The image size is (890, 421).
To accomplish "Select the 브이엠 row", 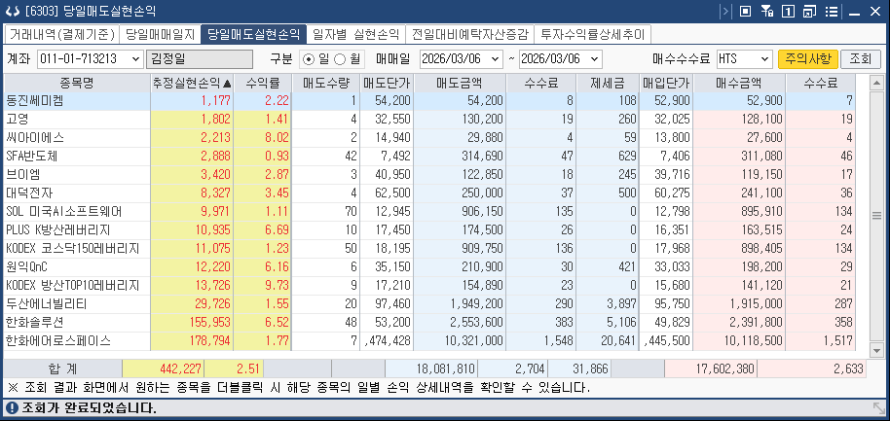I will click(430, 175).
